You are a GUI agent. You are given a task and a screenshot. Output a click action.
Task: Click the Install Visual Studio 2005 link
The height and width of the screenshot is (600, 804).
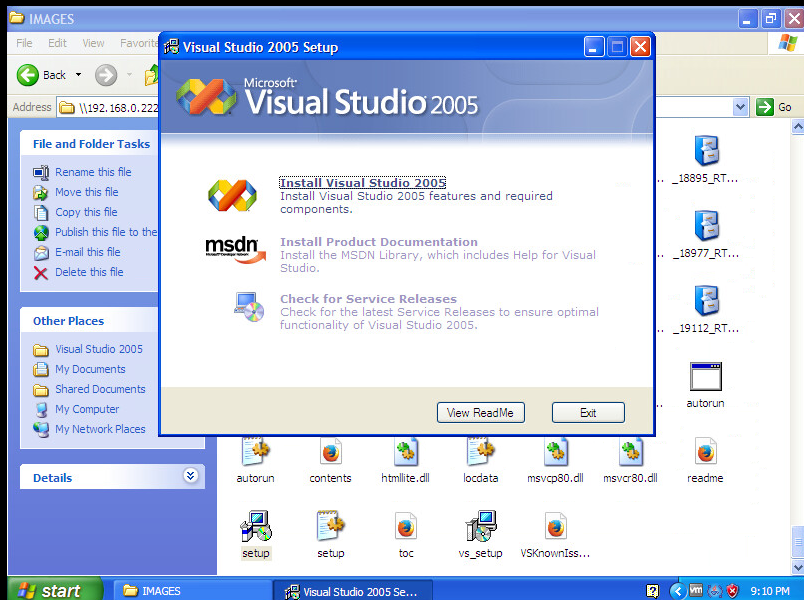click(x=362, y=183)
